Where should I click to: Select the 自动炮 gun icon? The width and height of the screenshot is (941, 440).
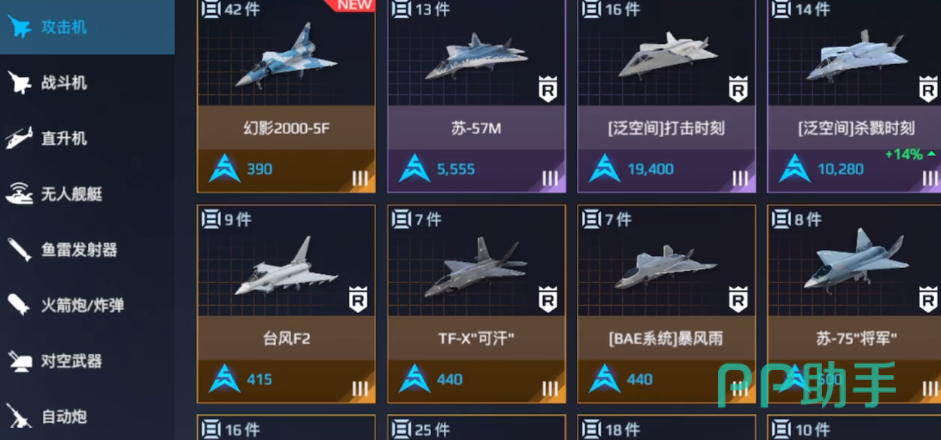click(19, 416)
